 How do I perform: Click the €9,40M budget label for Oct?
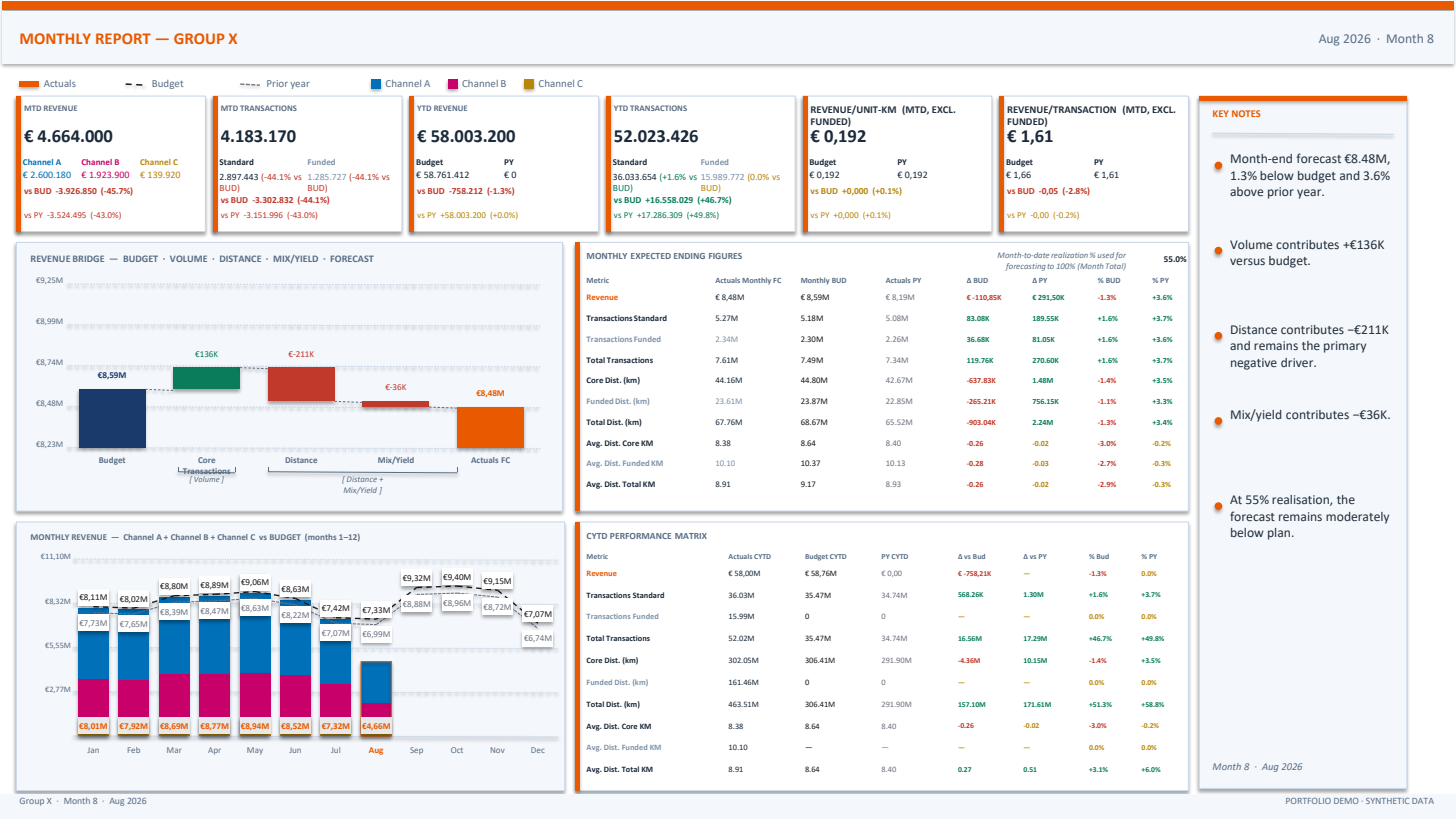pyautogui.click(x=457, y=577)
